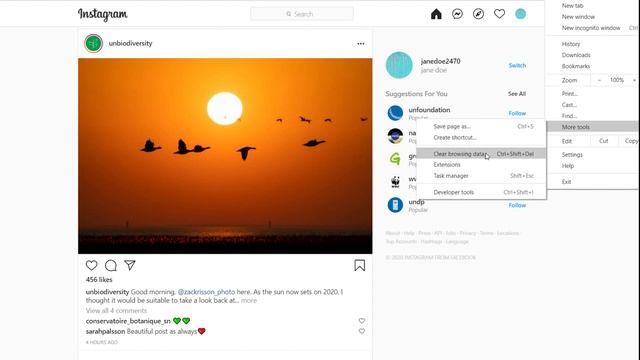Expand More tools submenu
640x360 pixels.
(x=593, y=127)
